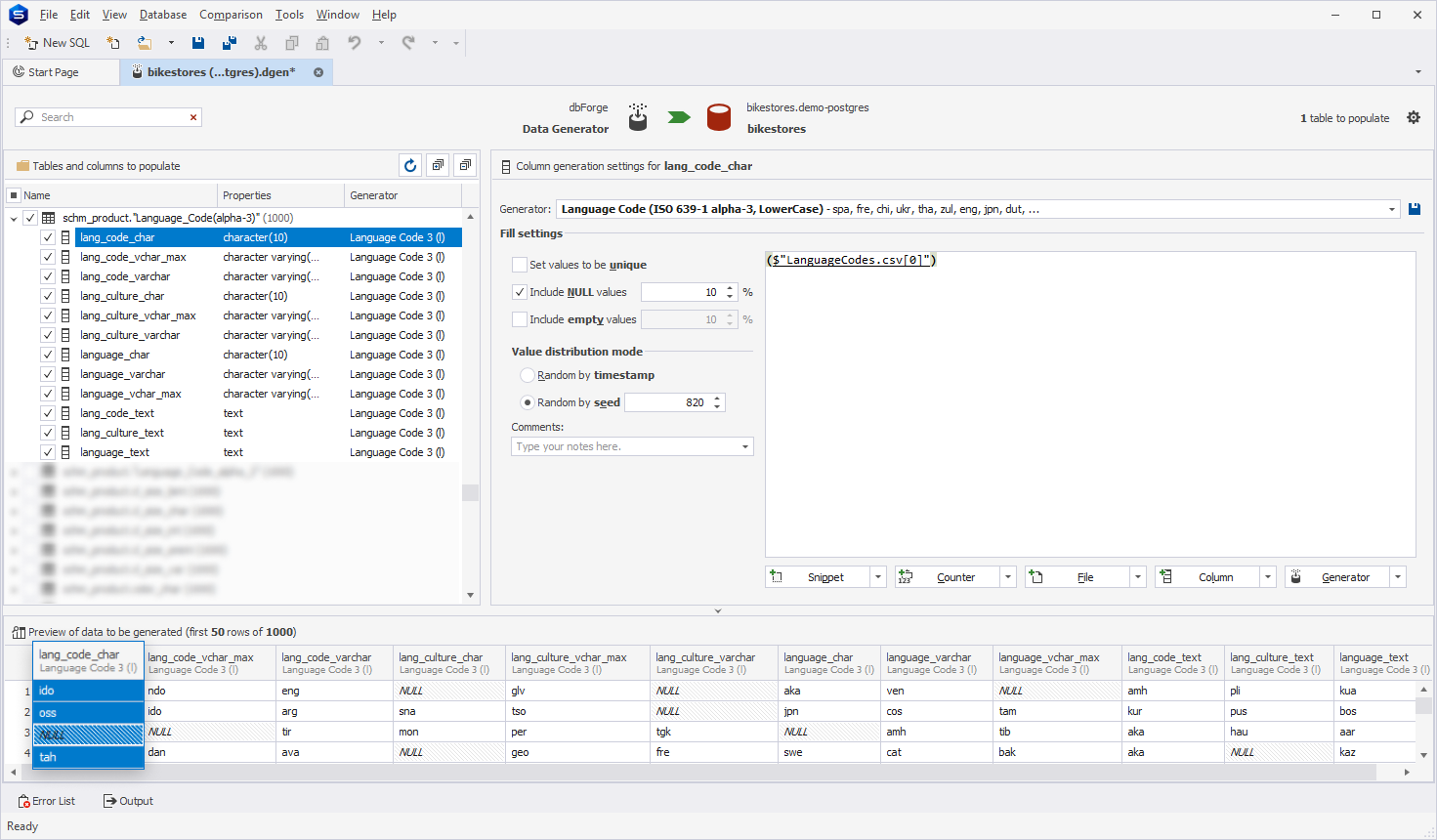Close the bikestores dgen tab
Screen dimensions: 1437x840
tap(318, 72)
